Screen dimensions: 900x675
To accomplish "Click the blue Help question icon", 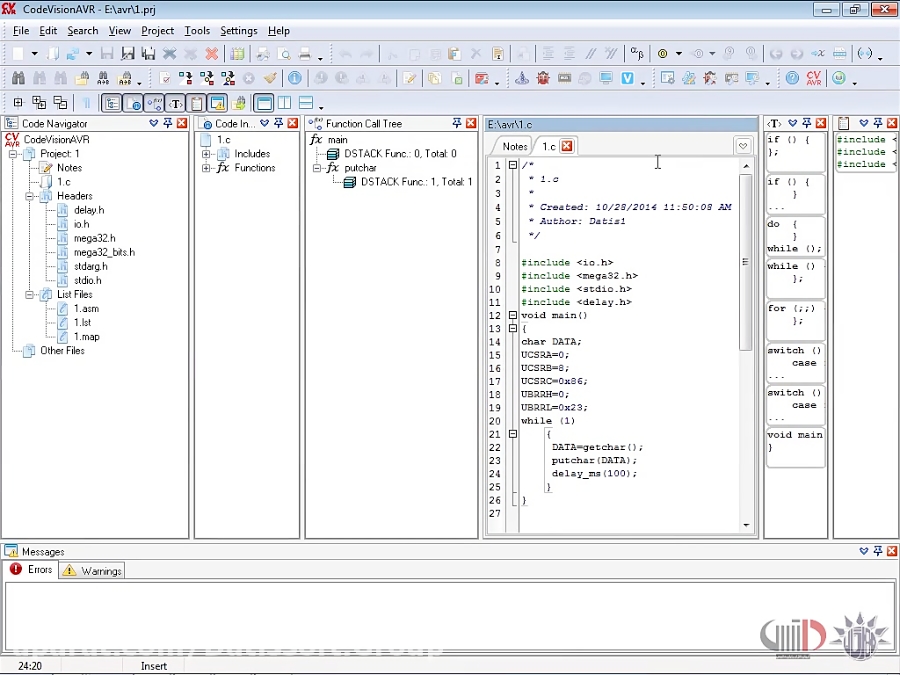I will point(792,78).
